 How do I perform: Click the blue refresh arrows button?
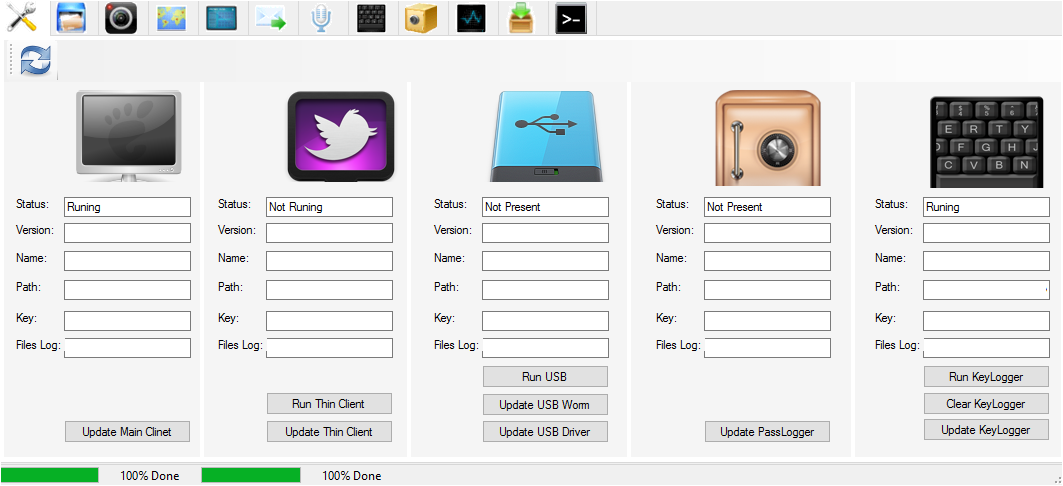point(35,61)
